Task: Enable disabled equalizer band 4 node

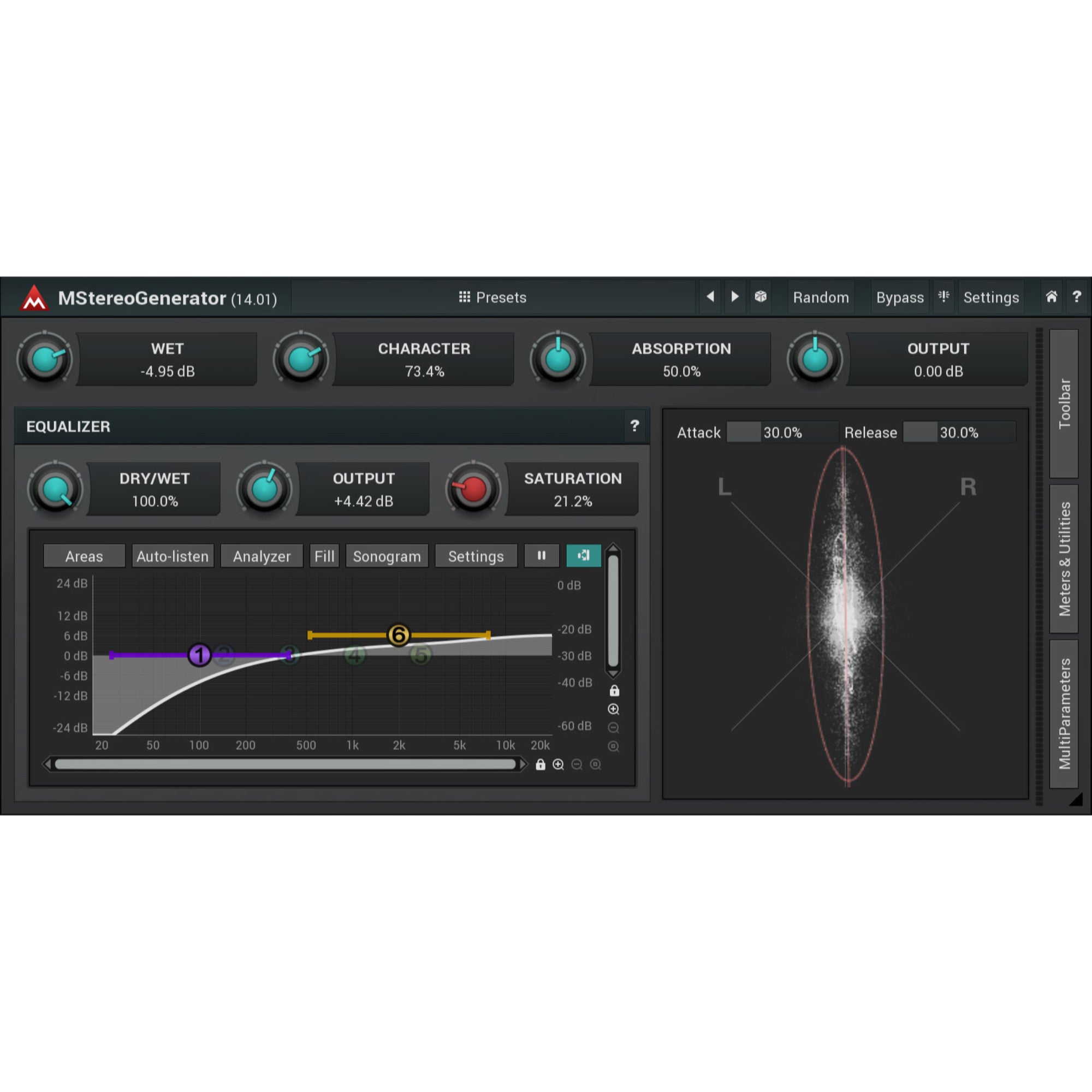Action: [354, 655]
